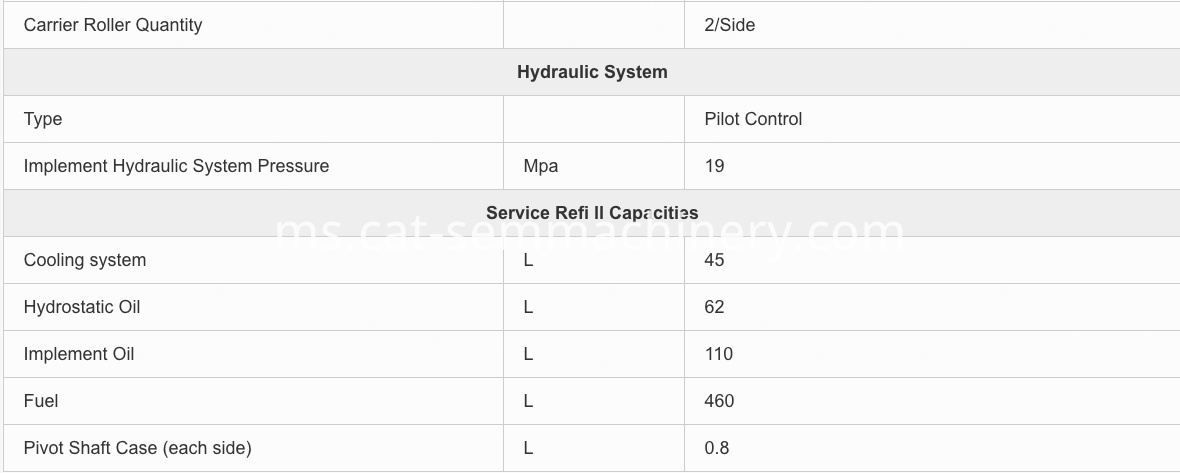
Task: Select the Type row label
Action: [x=43, y=119]
